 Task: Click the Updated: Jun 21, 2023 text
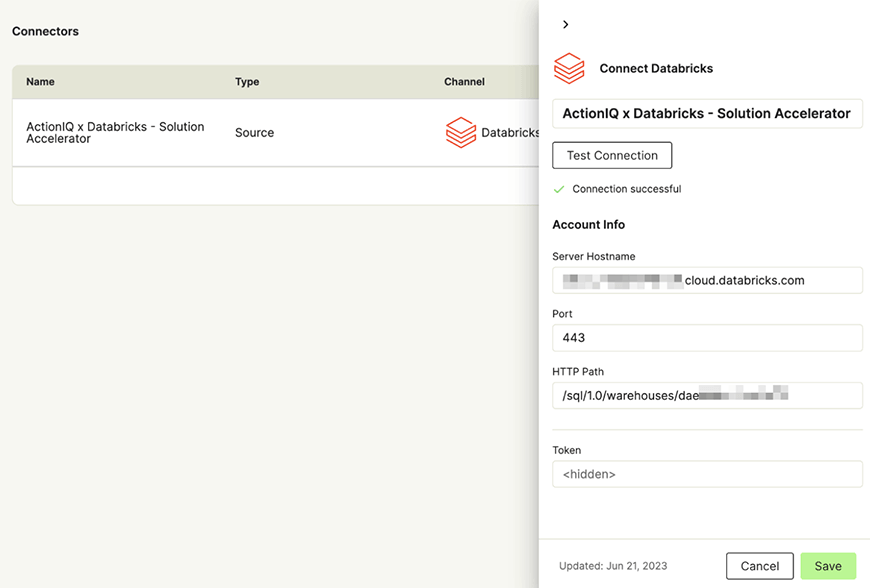click(613, 566)
